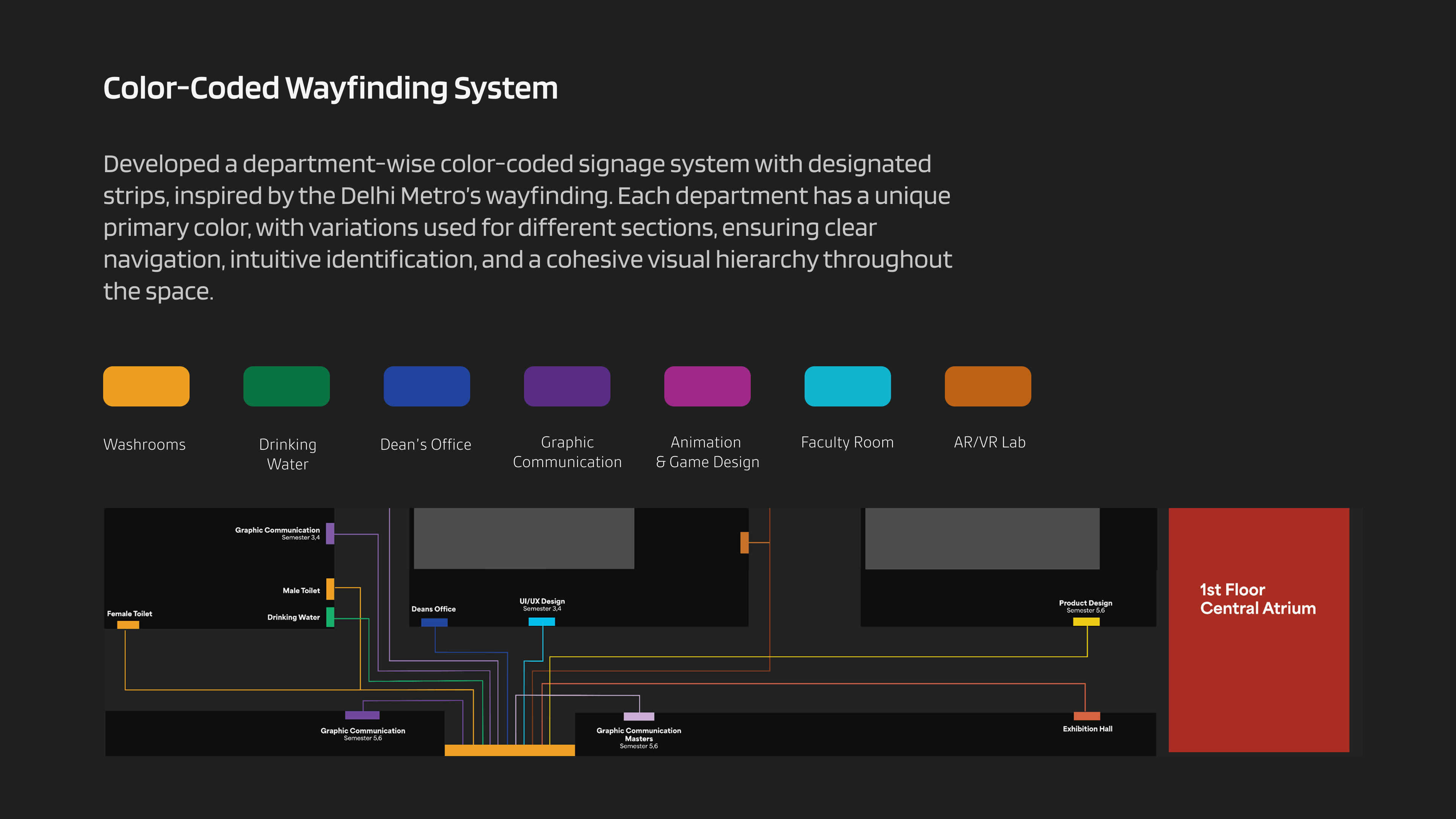Click the brown AR/VR Lab swatch
Screen dimensions: 1456x819
click(x=987, y=386)
